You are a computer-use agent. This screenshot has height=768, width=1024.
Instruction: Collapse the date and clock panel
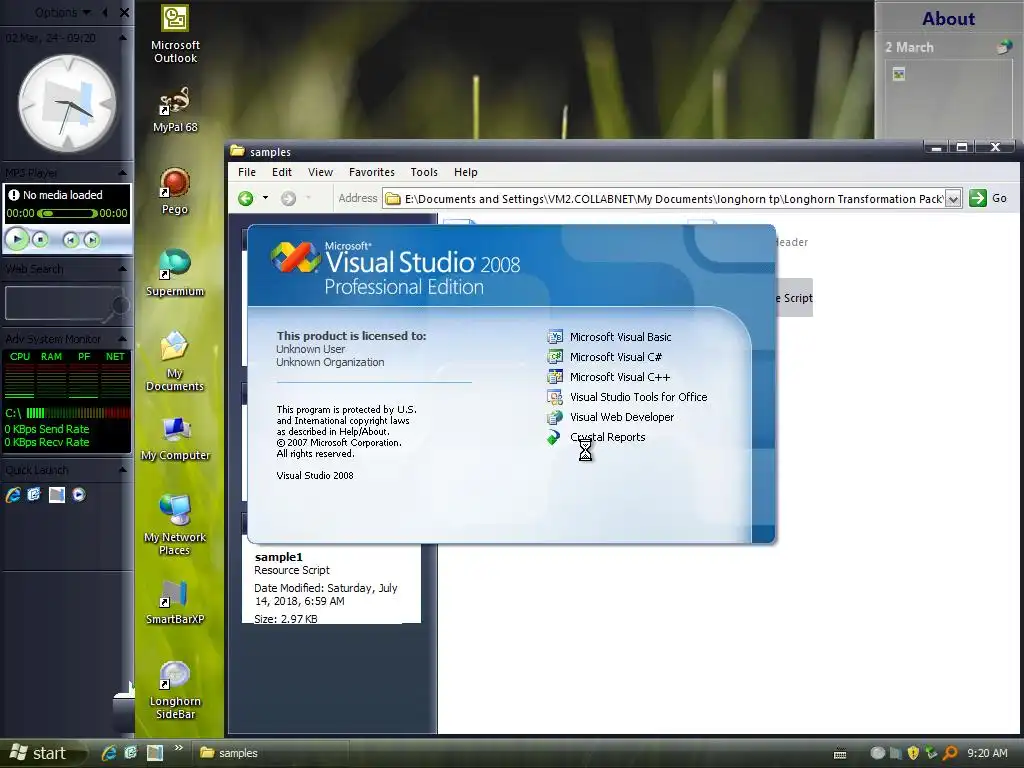tap(122, 38)
